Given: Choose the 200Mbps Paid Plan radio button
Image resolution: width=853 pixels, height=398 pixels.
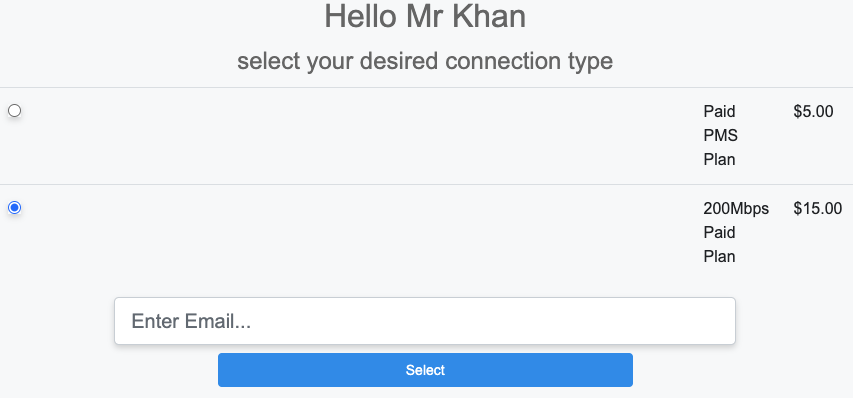Looking at the screenshot, I should click(15, 208).
